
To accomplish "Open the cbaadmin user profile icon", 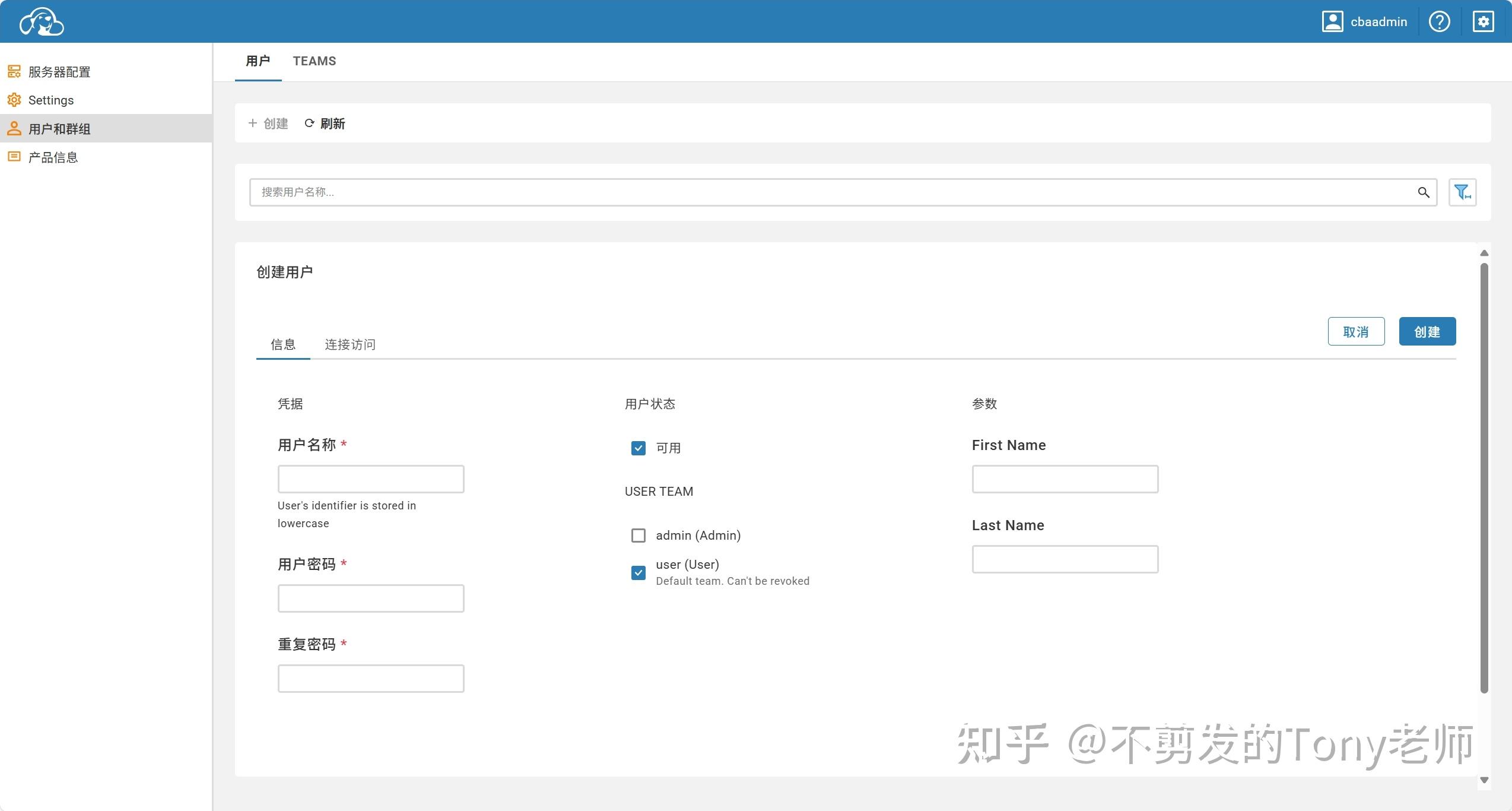I will point(1332,21).
